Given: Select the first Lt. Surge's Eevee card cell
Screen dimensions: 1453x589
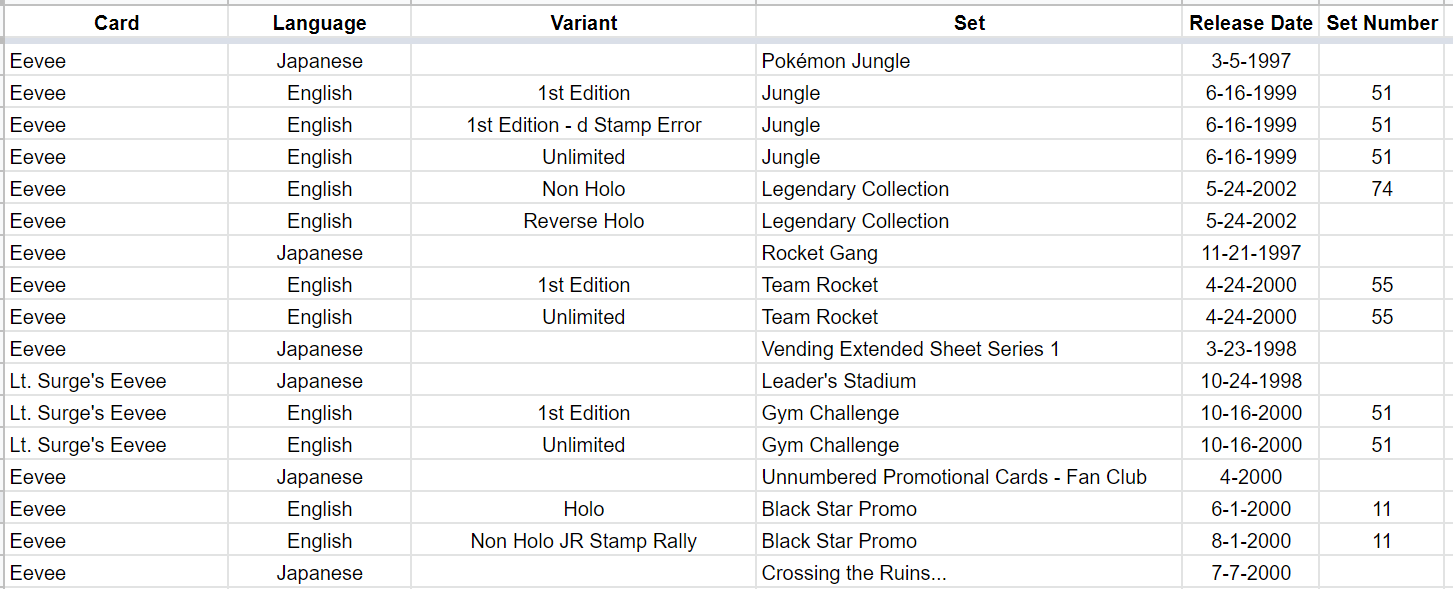Looking at the screenshot, I should pos(116,381).
